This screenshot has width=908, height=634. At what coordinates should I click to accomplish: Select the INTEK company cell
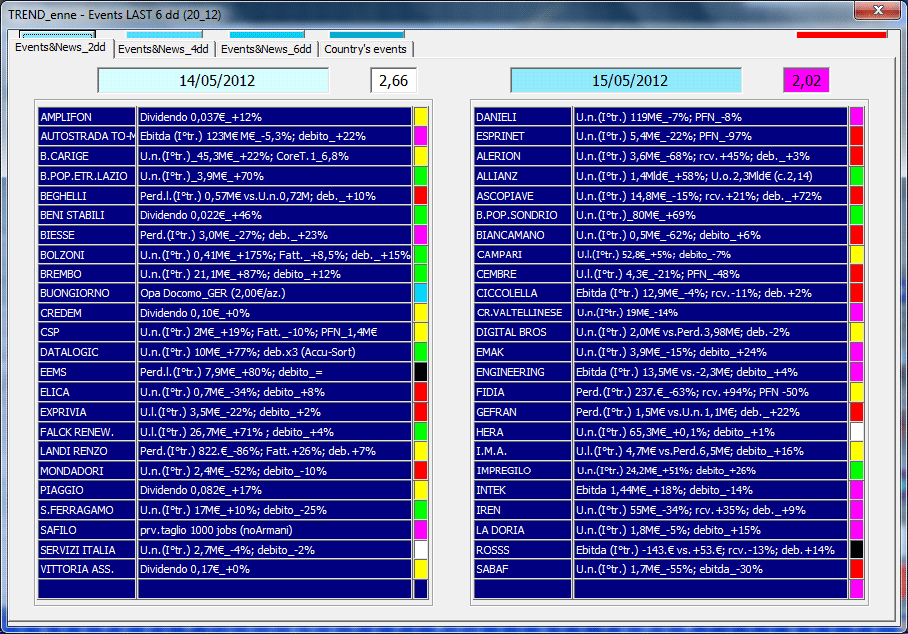coord(522,490)
